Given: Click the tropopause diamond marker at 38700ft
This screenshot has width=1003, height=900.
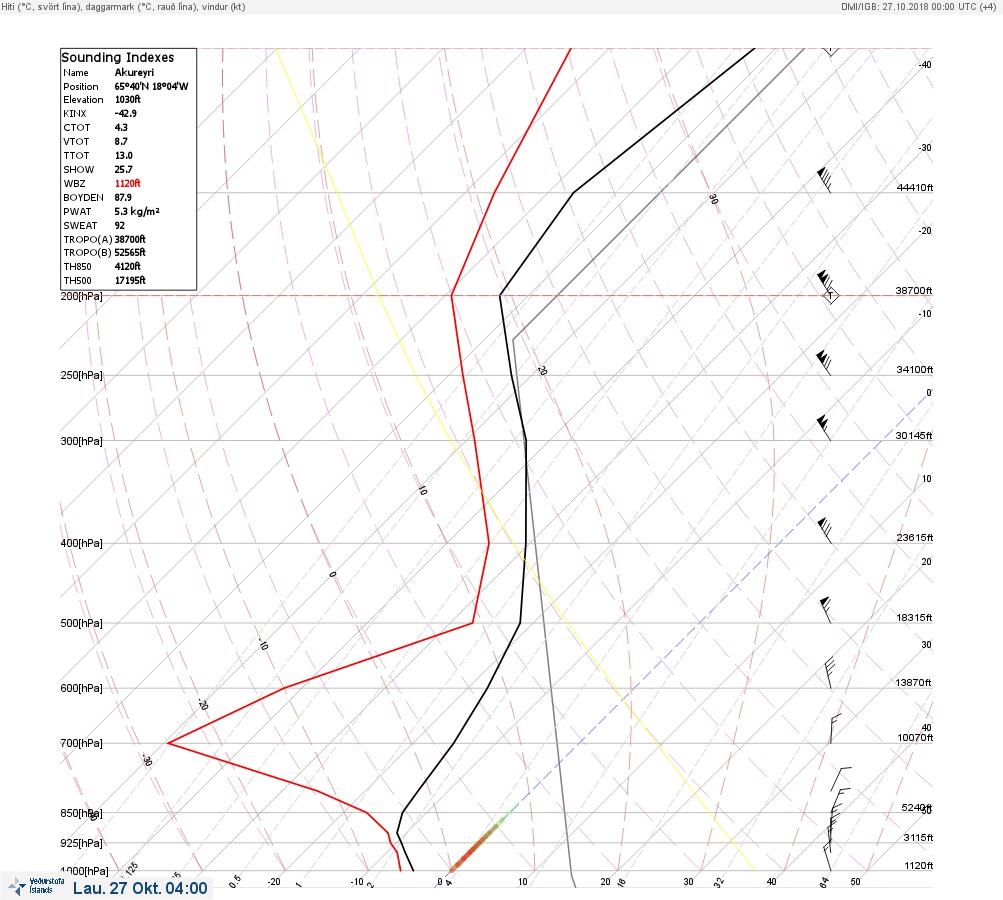Looking at the screenshot, I should [x=830, y=296].
